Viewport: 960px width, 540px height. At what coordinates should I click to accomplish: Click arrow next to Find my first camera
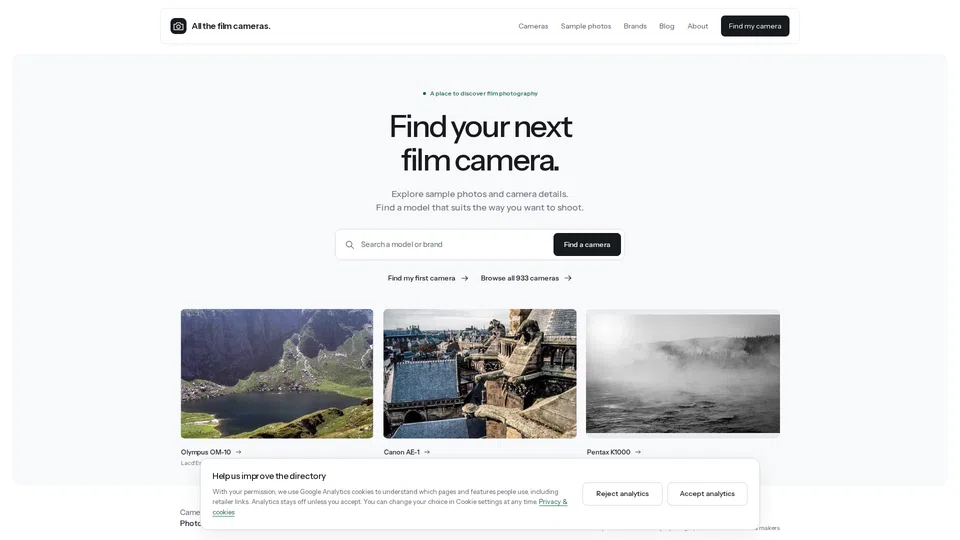[x=465, y=278]
